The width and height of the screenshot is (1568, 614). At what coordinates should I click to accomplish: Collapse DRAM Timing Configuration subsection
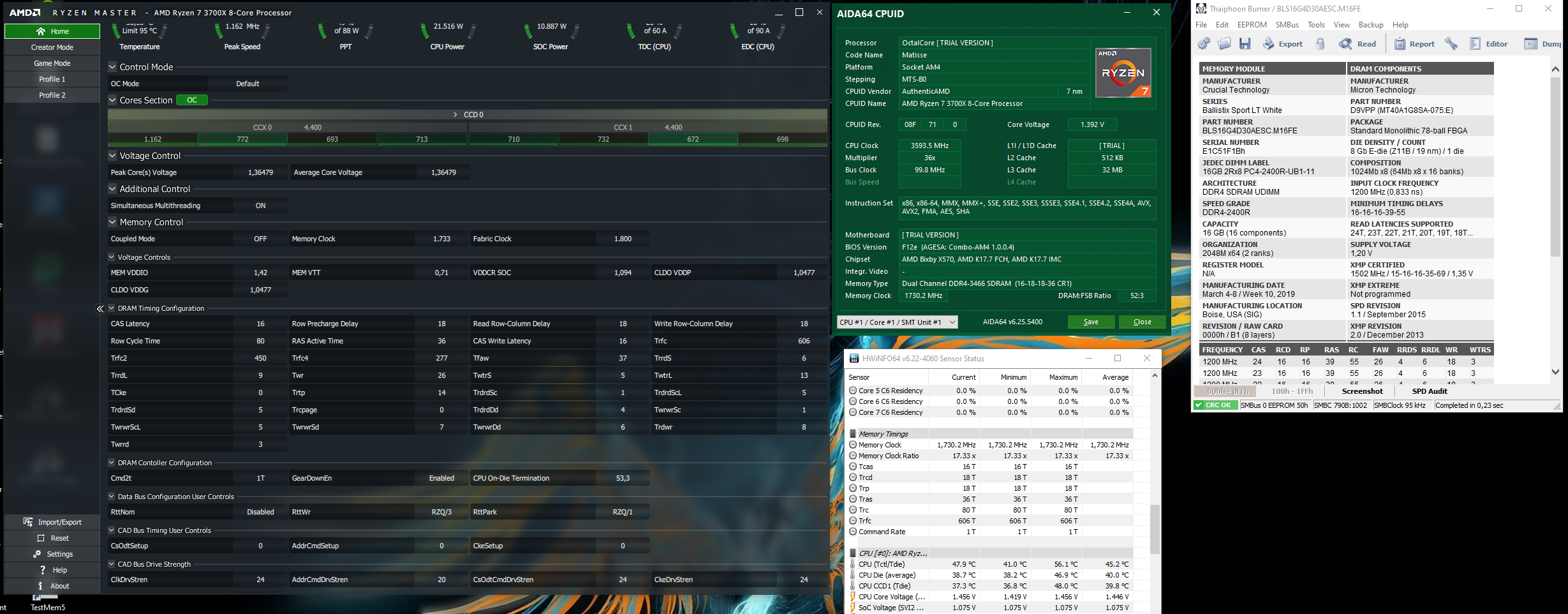click(x=112, y=308)
